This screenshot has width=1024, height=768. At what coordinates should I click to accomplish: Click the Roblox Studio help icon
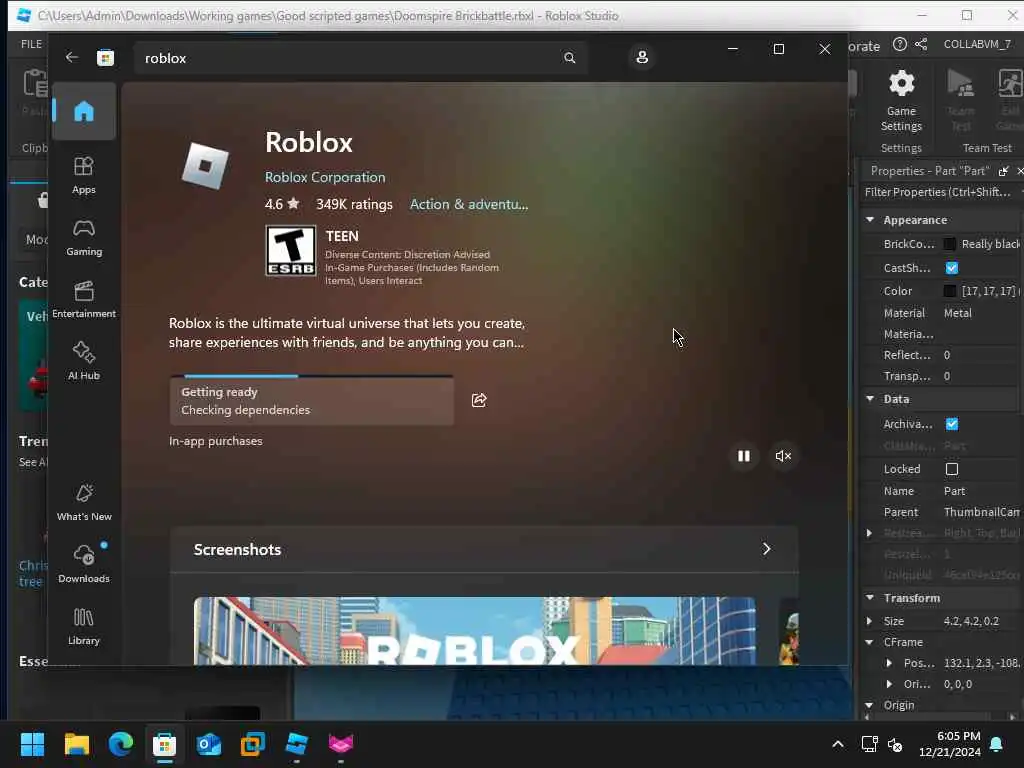(899, 44)
